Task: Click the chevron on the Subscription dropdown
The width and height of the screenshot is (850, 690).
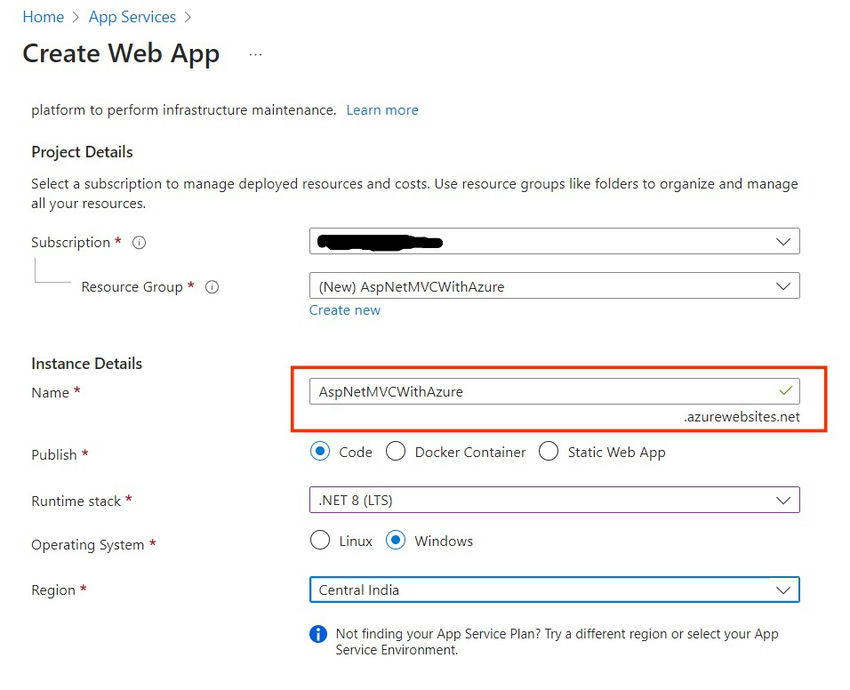Action: (784, 241)
